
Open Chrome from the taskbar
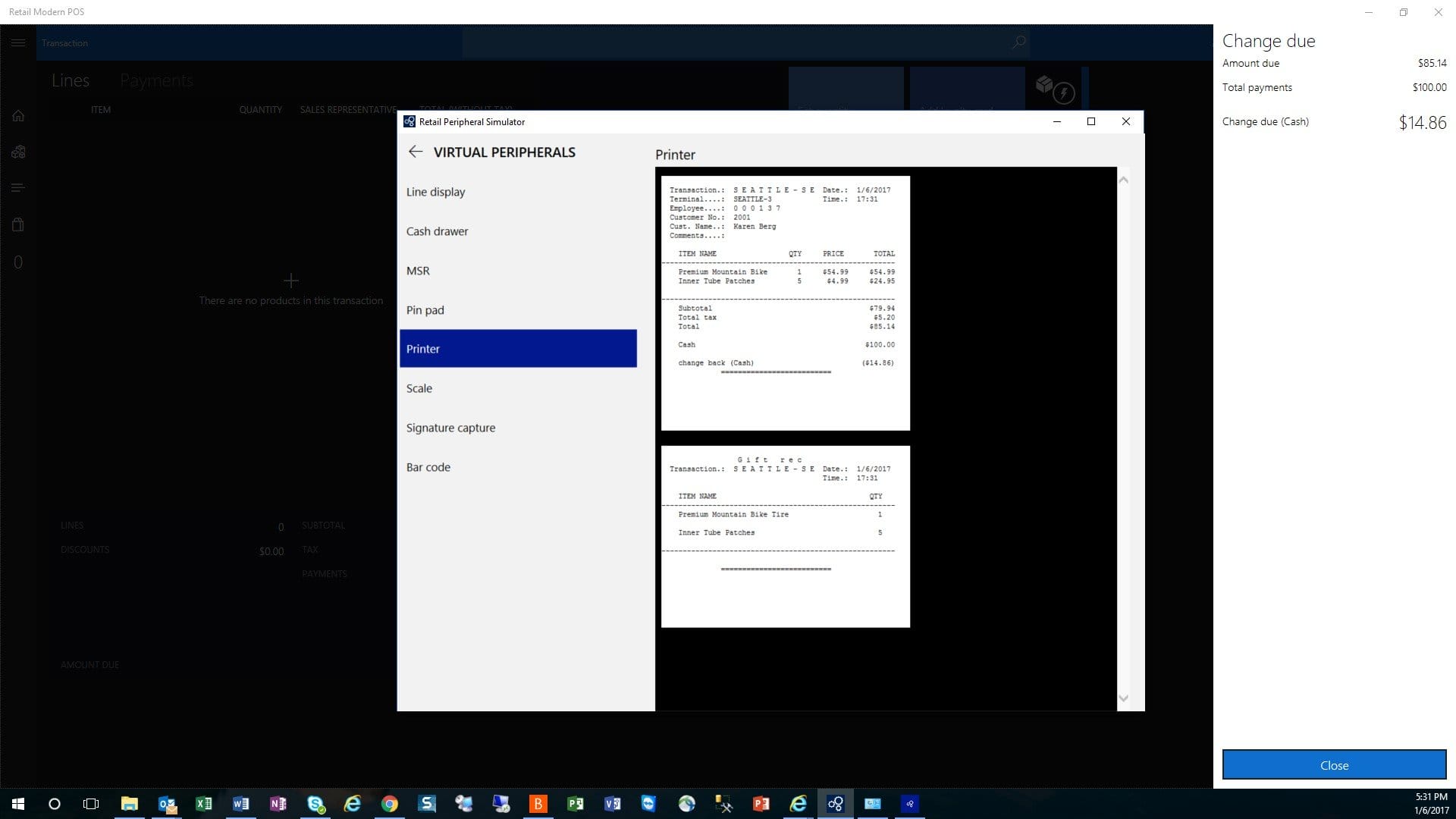pos(389,804)
